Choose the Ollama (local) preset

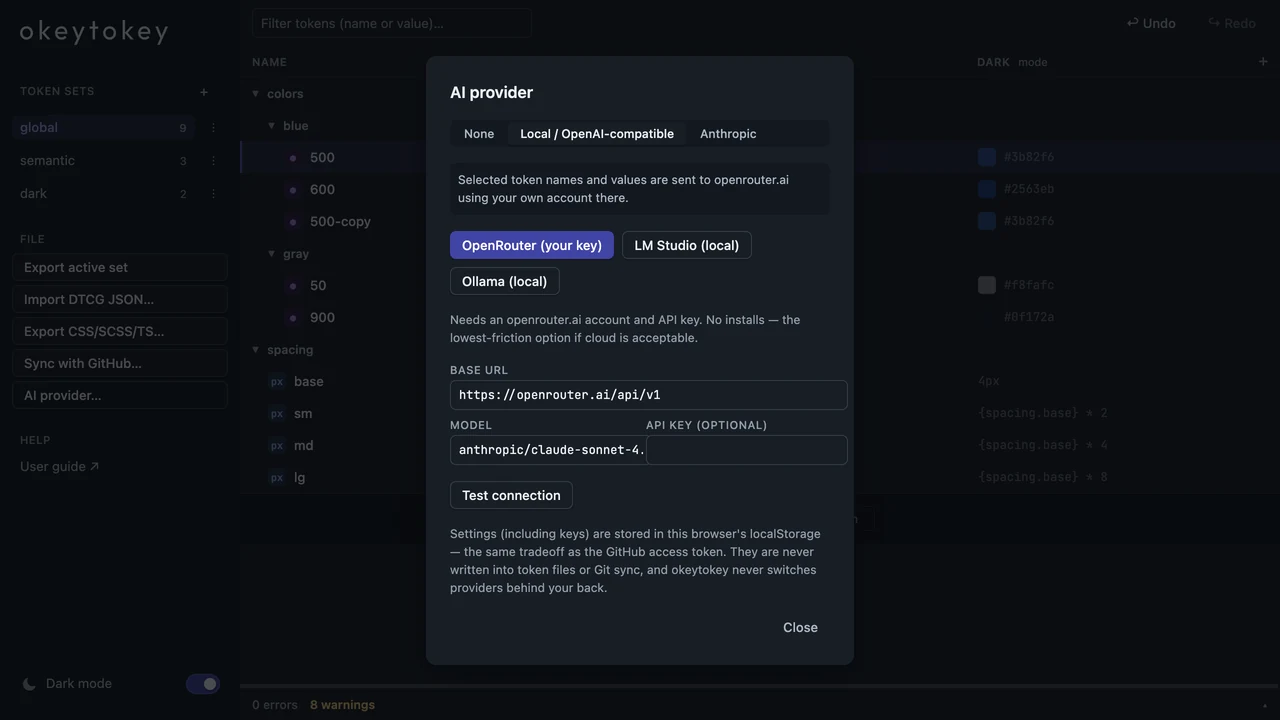pos(504,281)
